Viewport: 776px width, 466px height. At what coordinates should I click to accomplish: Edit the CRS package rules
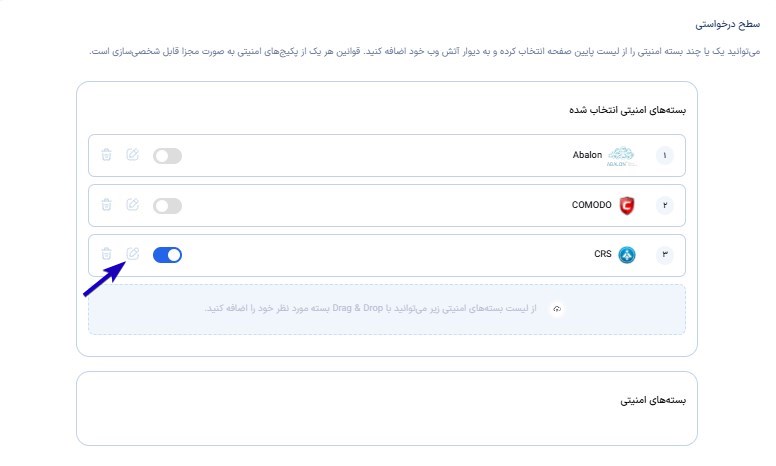click(132, 254)
